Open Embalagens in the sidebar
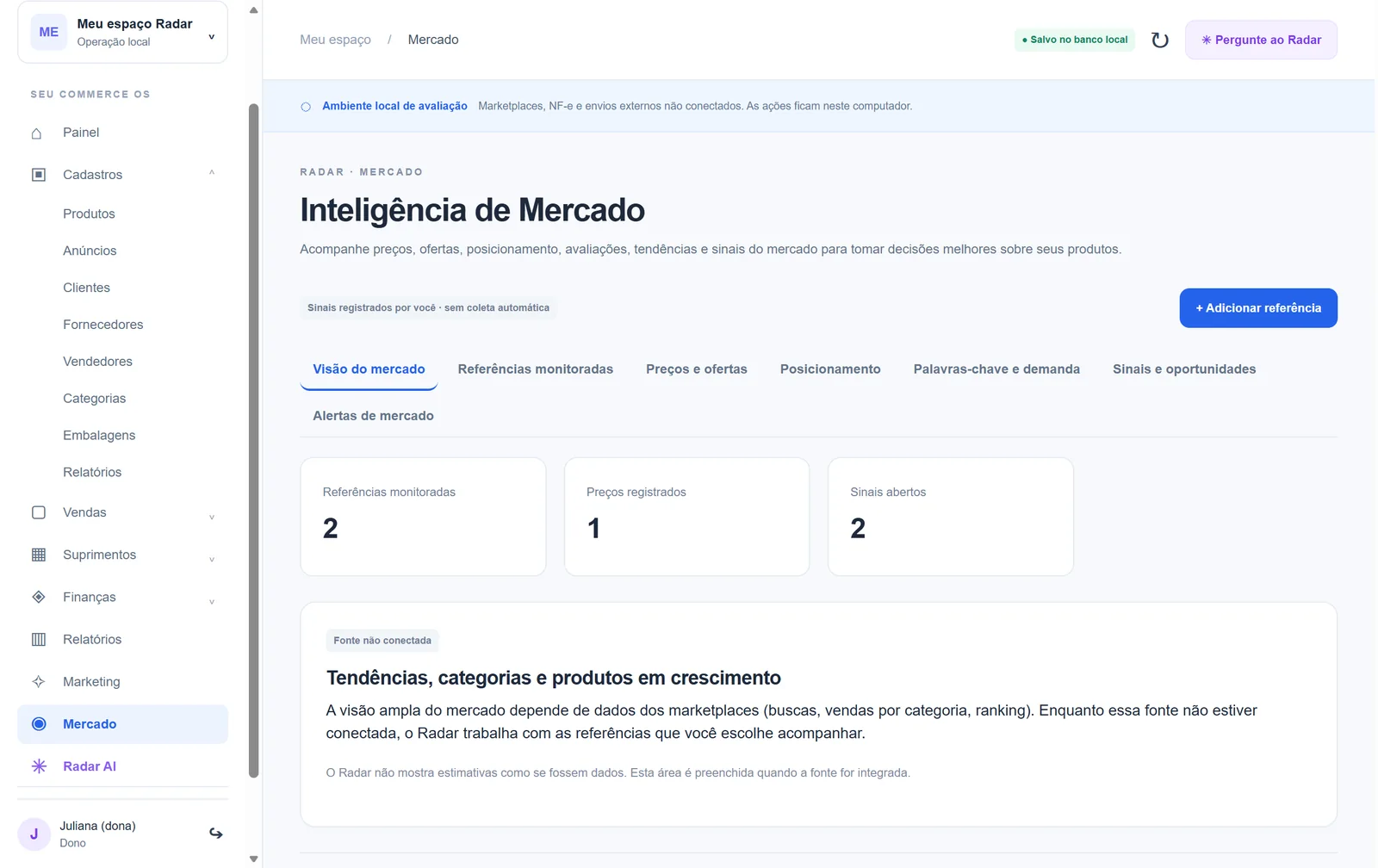The height and width of the screenshot is (868, 1378). [x=99, y=436]
